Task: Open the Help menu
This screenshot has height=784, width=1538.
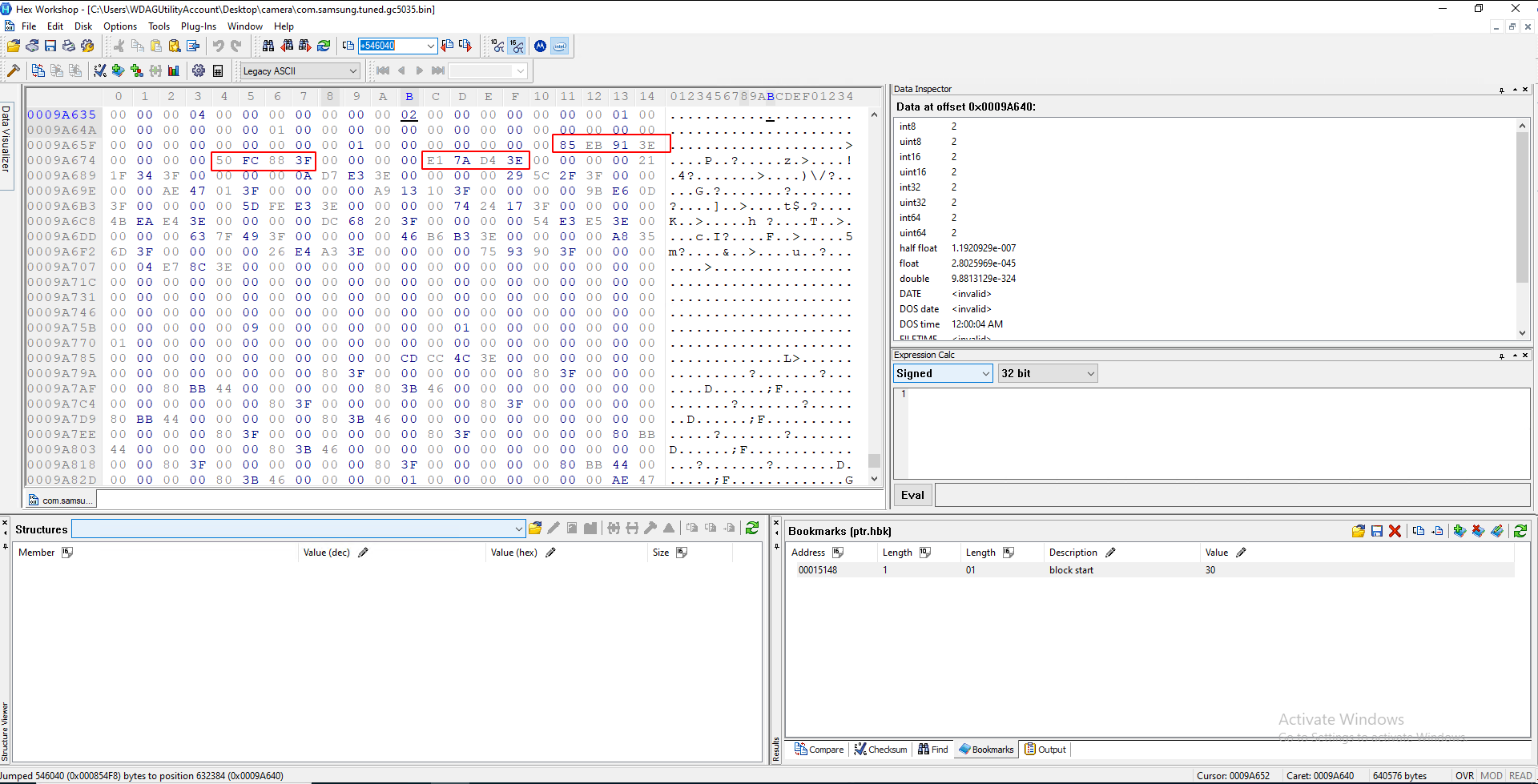Action: [x=284, y=26]
